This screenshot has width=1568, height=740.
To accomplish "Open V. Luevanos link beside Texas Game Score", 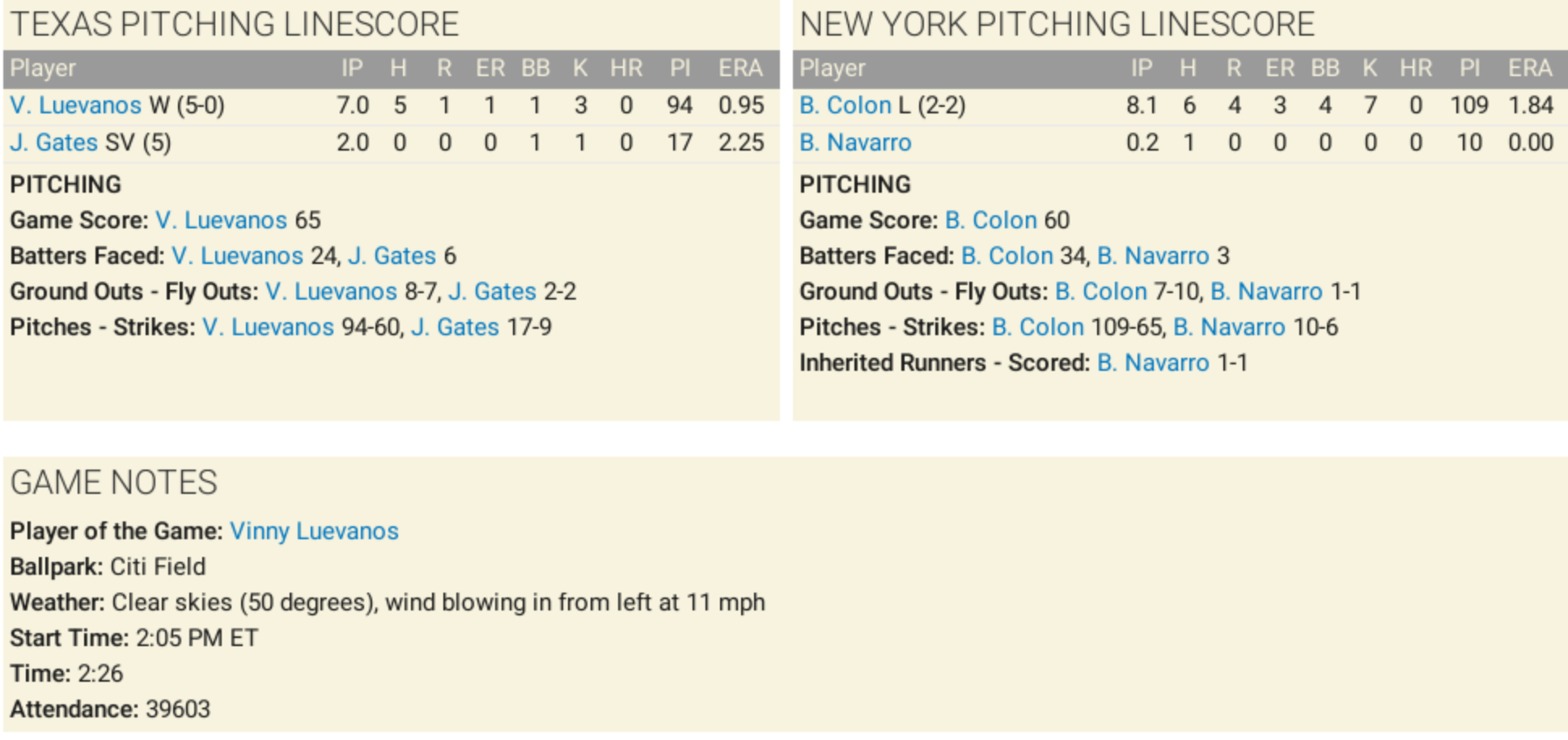I will [221, 220].
